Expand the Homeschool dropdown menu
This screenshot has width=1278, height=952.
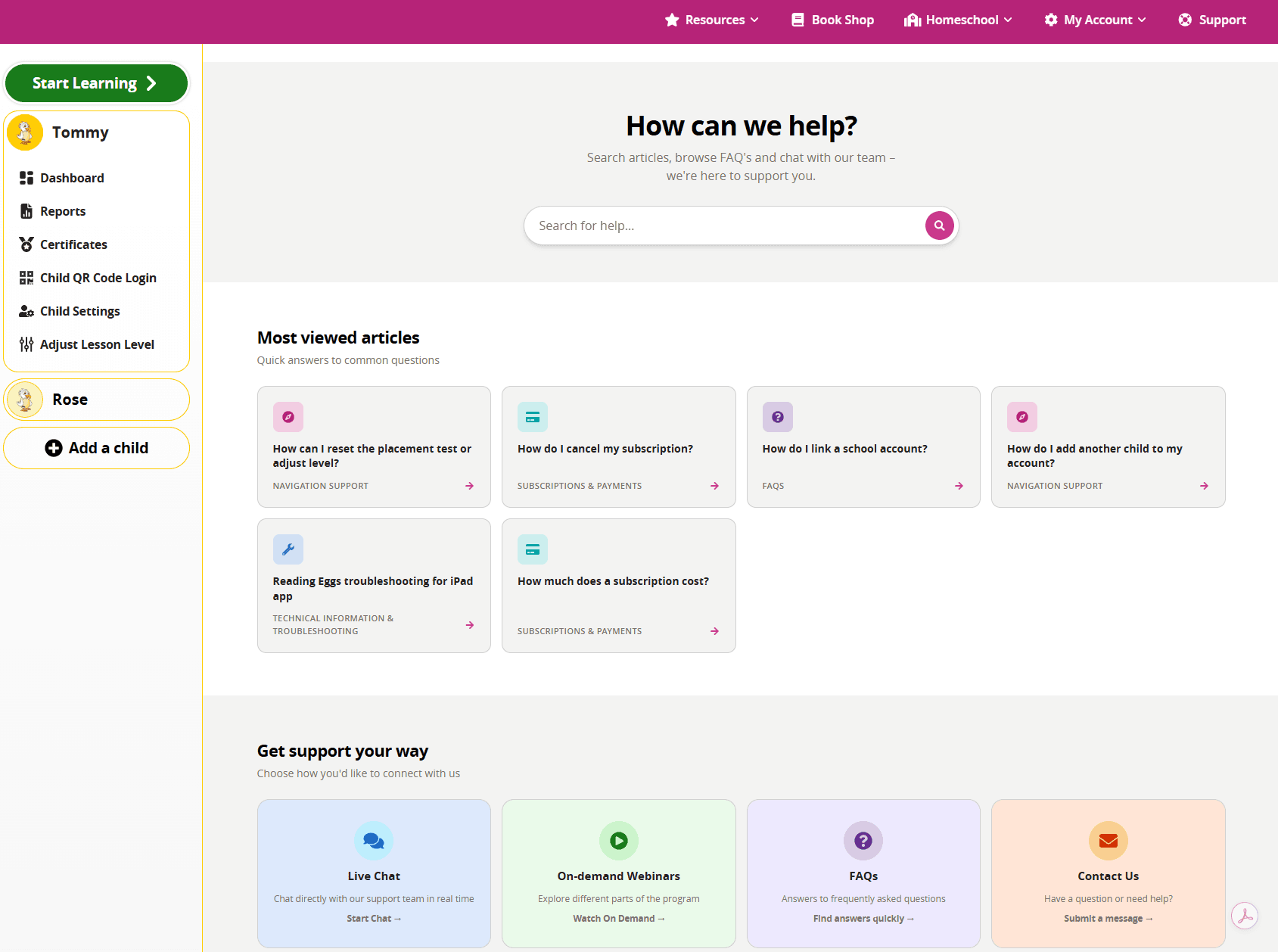click(x=958, y=20)
